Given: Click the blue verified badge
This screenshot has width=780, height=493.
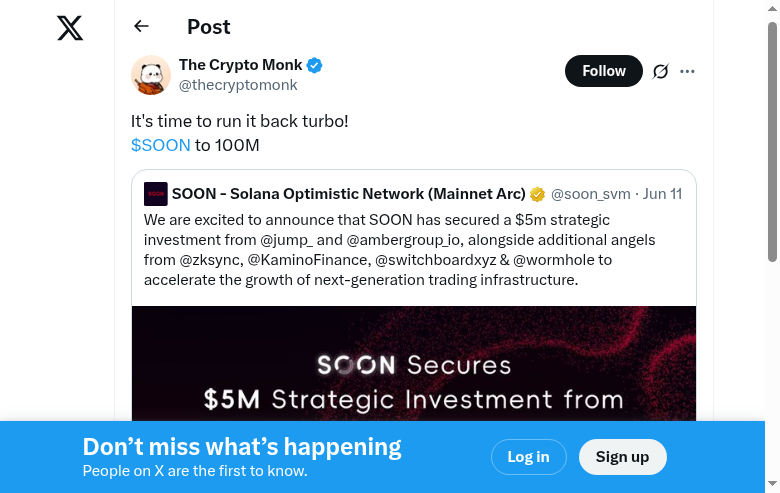Looking at the screenshot, I should click(x=315, y=66).
